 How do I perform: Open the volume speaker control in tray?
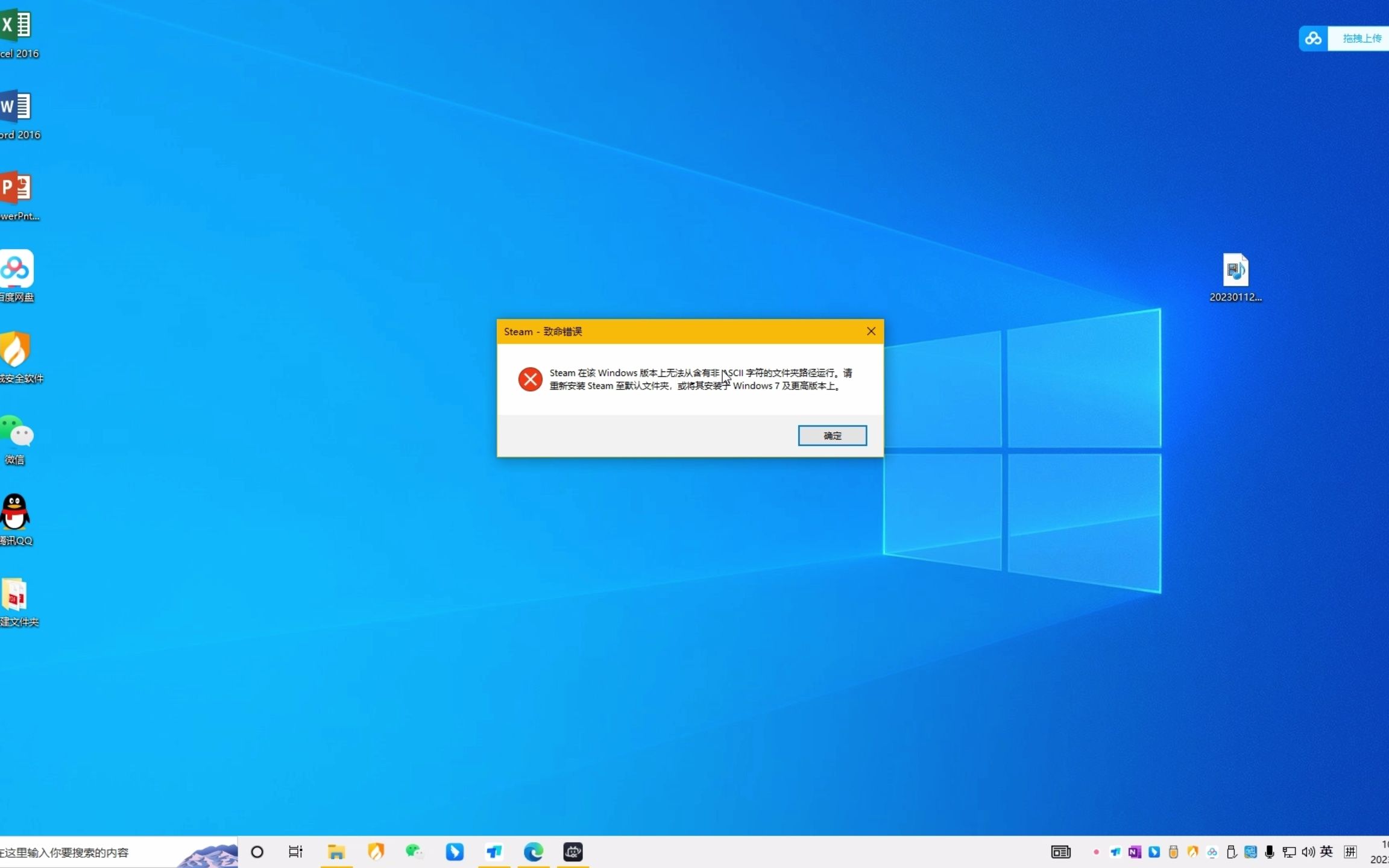(x=1308, y=852)
